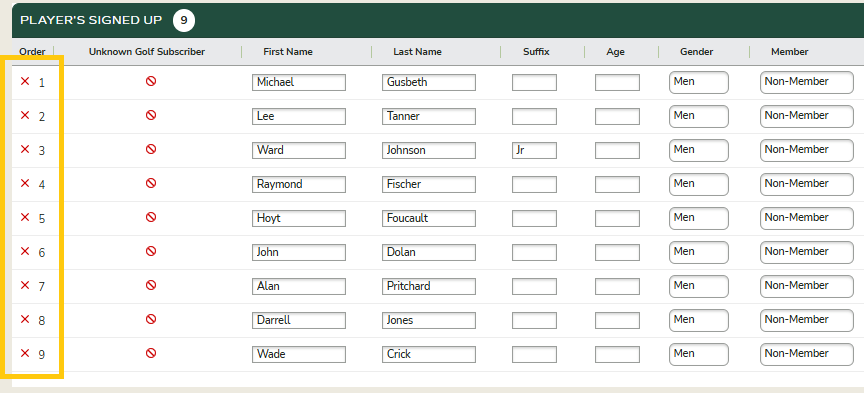Click the subscriber status icon for Ward Johnson

coord(151,149)
